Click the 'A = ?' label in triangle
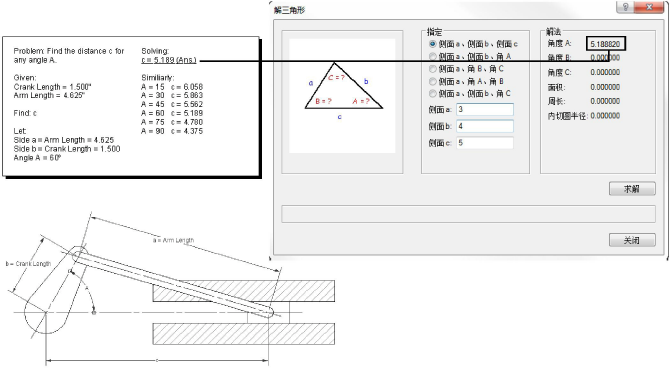The image size is (670, 369). pos(361,101)
